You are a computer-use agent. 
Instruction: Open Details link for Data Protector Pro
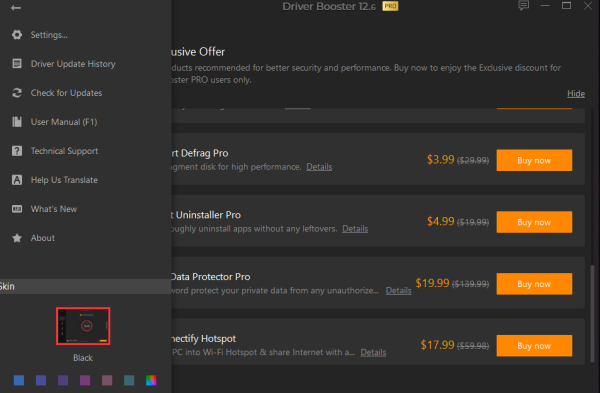[x=398, y=290]
